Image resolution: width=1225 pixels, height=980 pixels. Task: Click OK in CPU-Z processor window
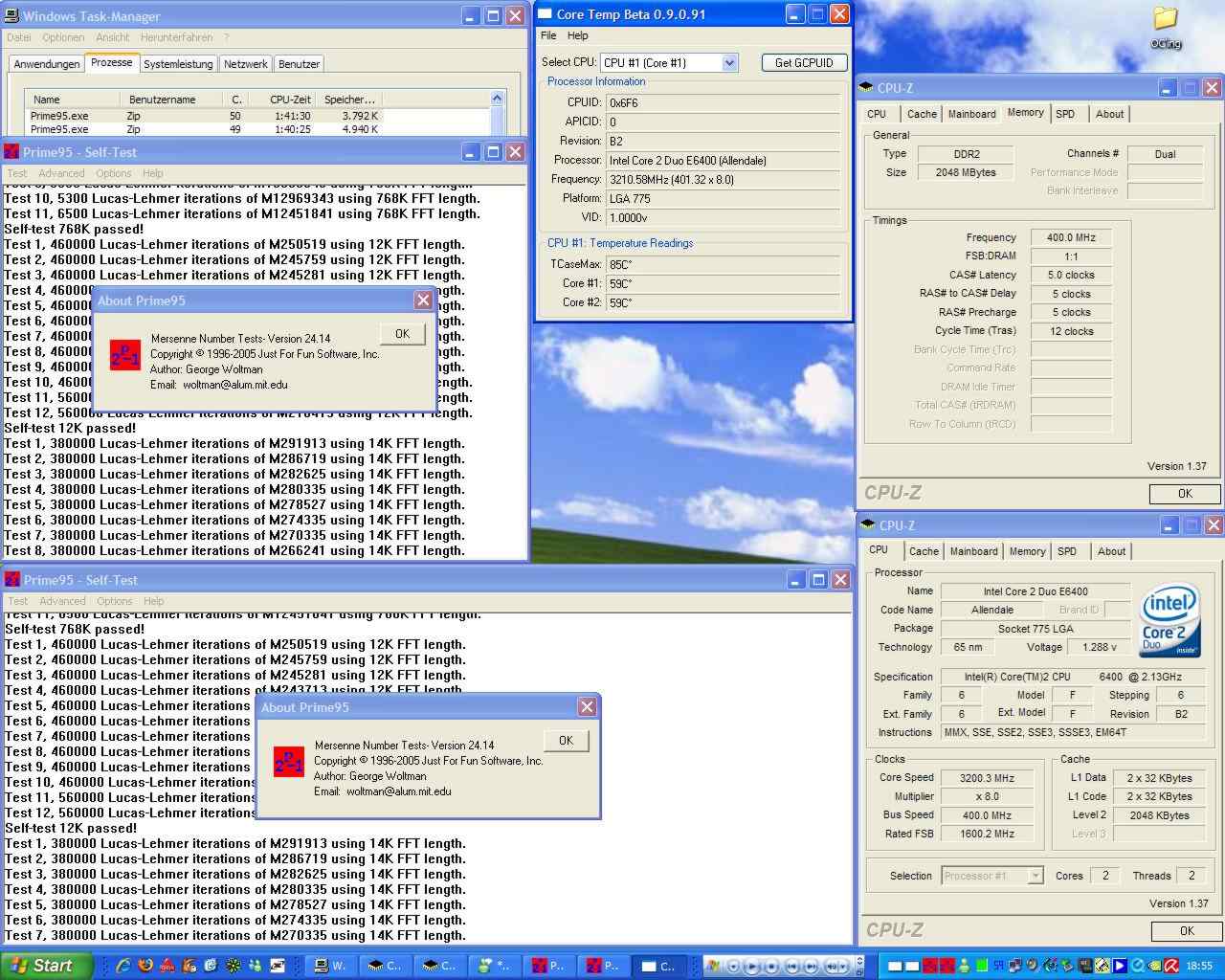click(1187, 931)
